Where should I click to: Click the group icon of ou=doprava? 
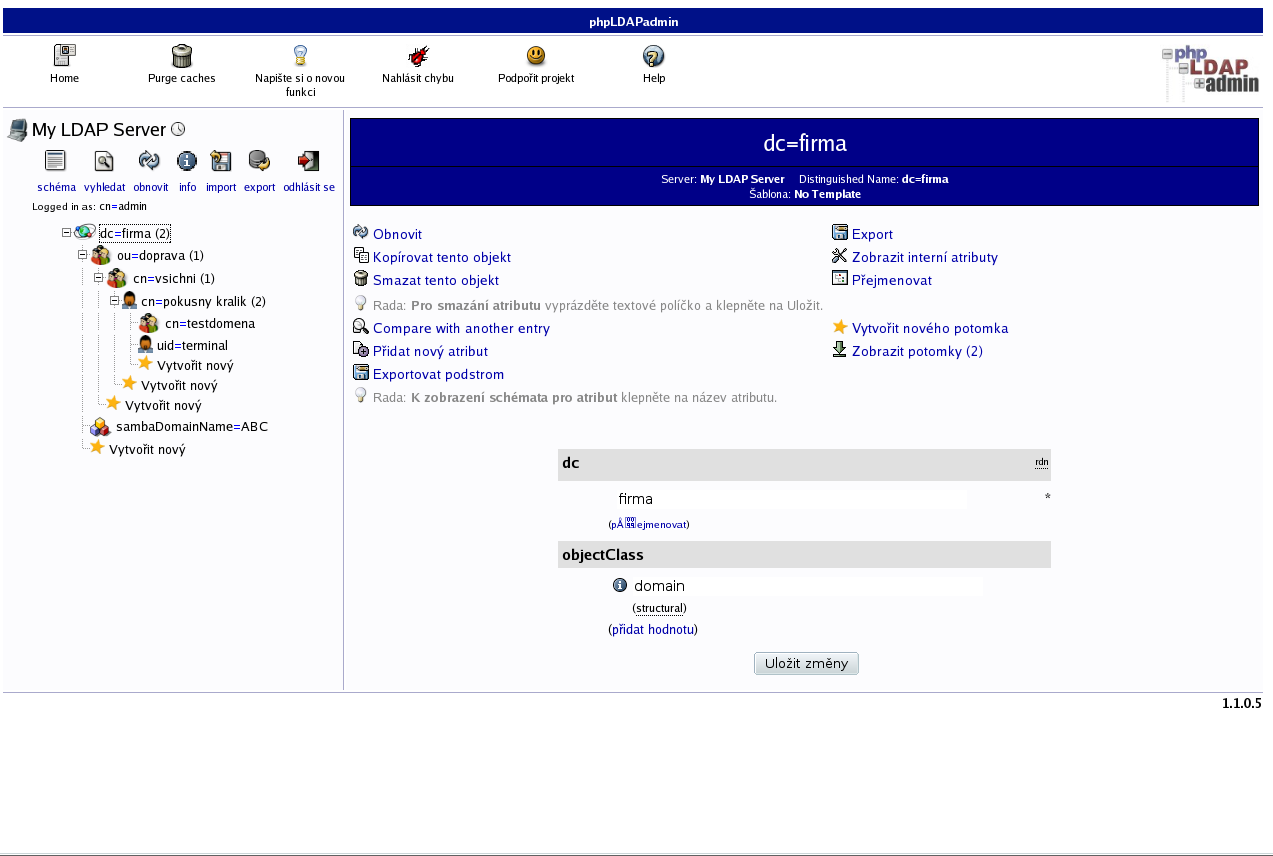101,256
